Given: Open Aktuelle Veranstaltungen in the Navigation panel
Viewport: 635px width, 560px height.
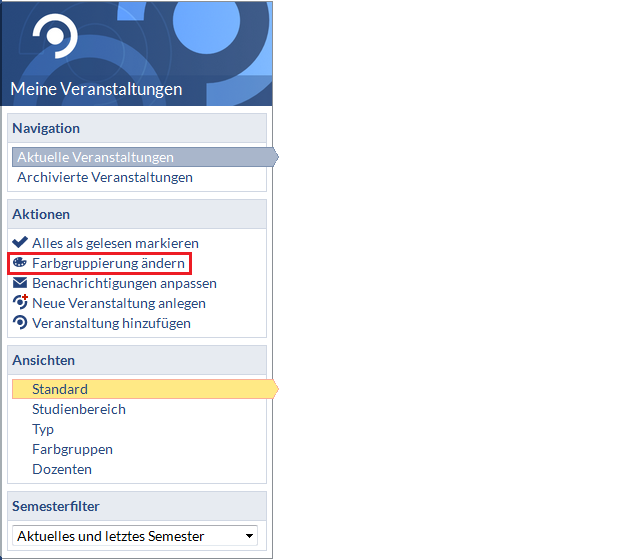Looking at the screenshot, I should click(145, 157).
